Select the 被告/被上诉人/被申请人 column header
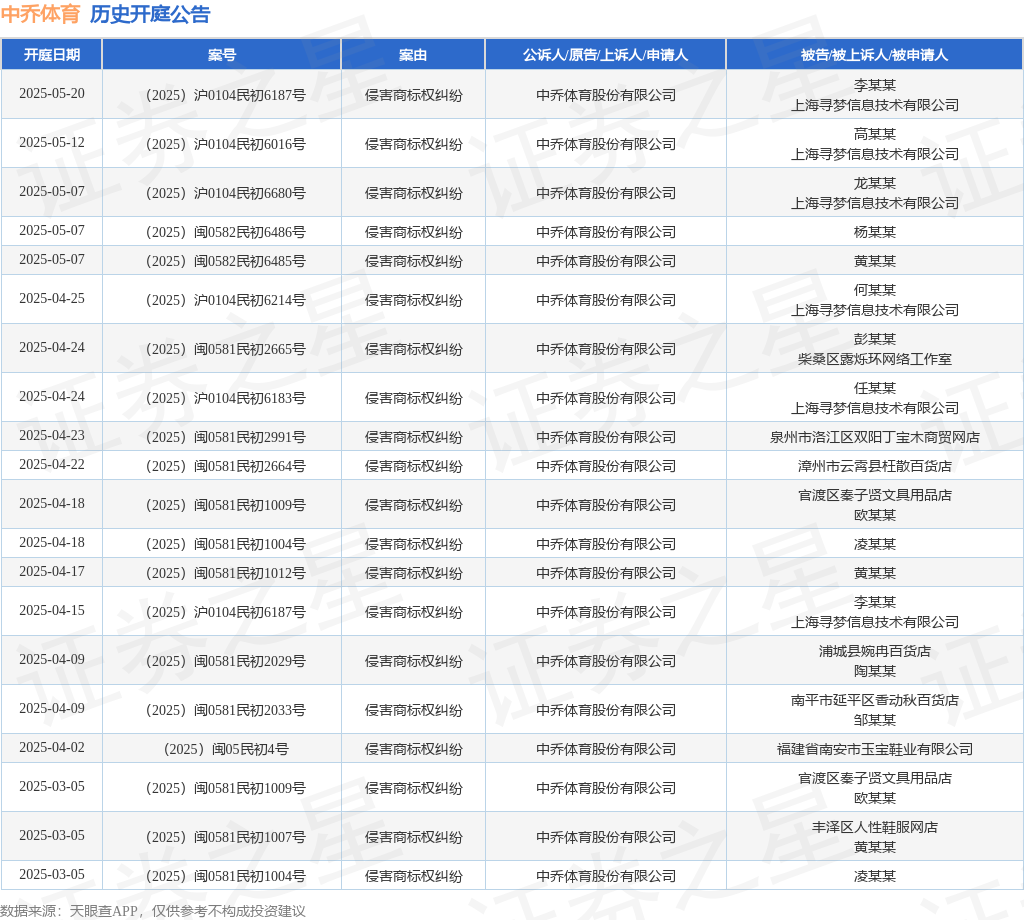The height and width of the screenshot is (920, 1024). 874,55
